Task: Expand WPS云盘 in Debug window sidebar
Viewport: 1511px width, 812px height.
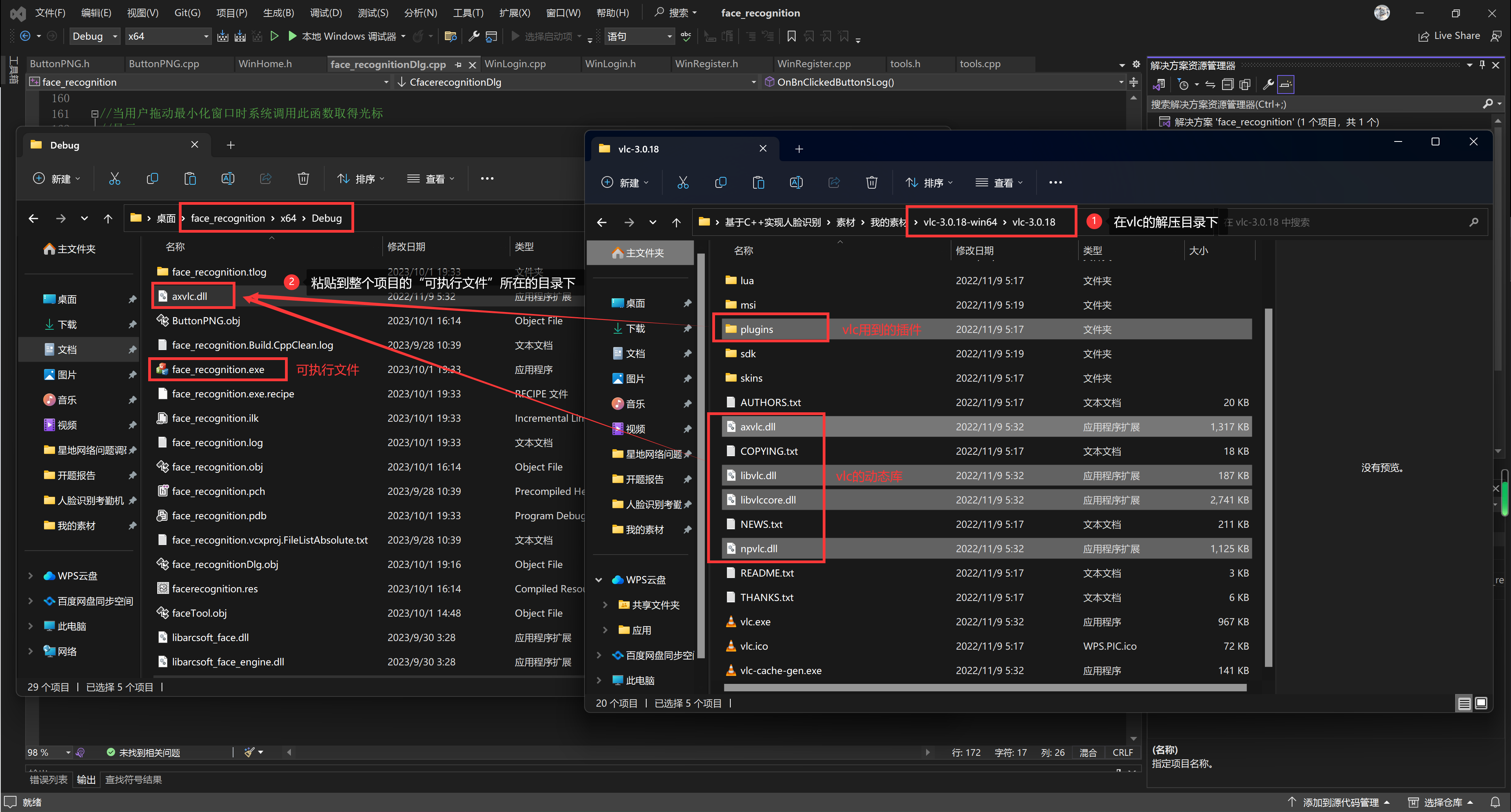Action: (31, 575)
